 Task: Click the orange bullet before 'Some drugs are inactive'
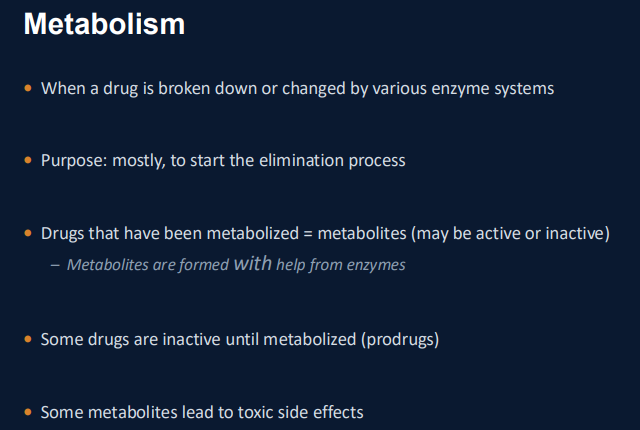[x=28, y=339]
